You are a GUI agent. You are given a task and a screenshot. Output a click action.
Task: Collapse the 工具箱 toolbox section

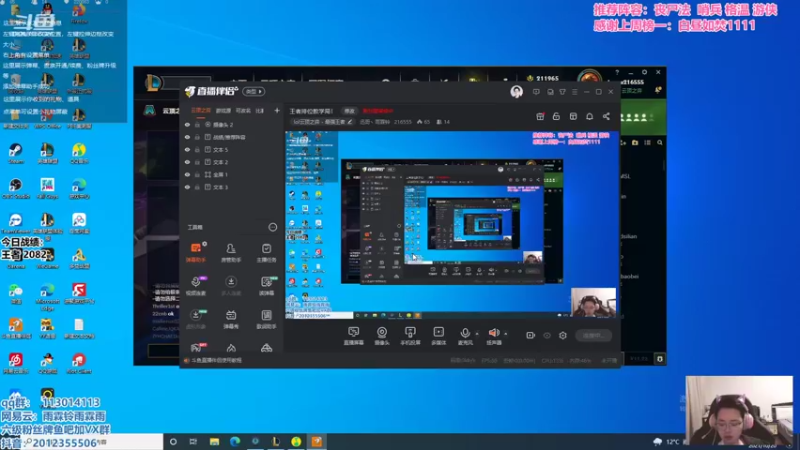[272, 227]
